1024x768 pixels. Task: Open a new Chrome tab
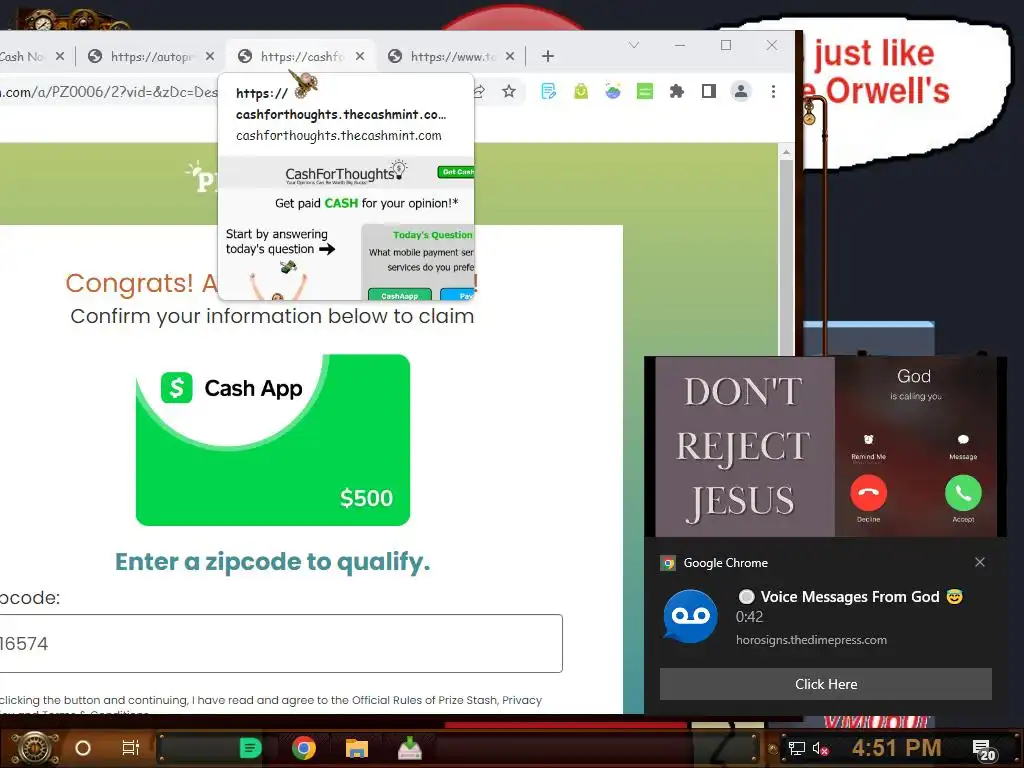pos(548,57)
